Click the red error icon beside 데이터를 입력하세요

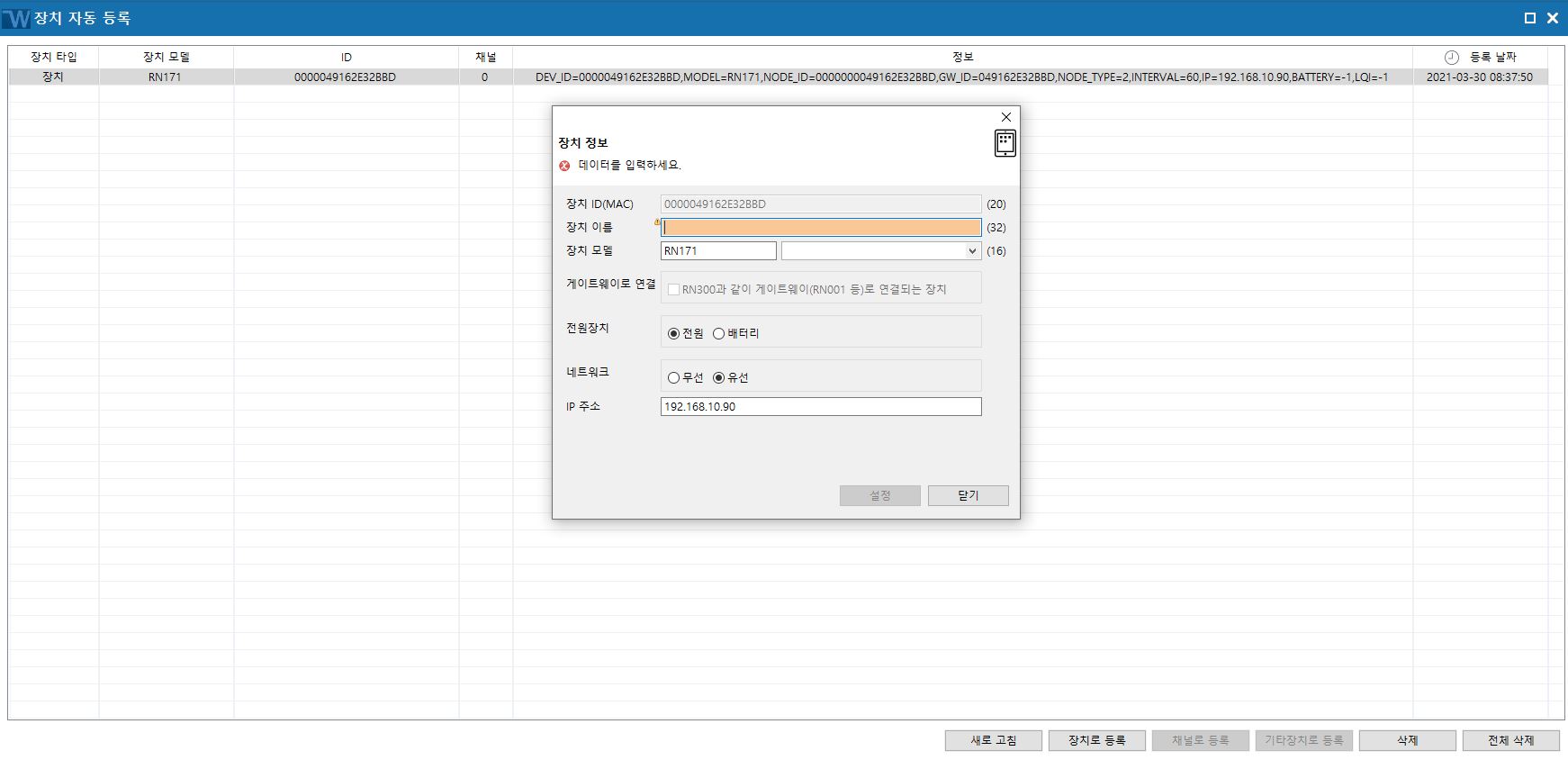coord(564,166)
